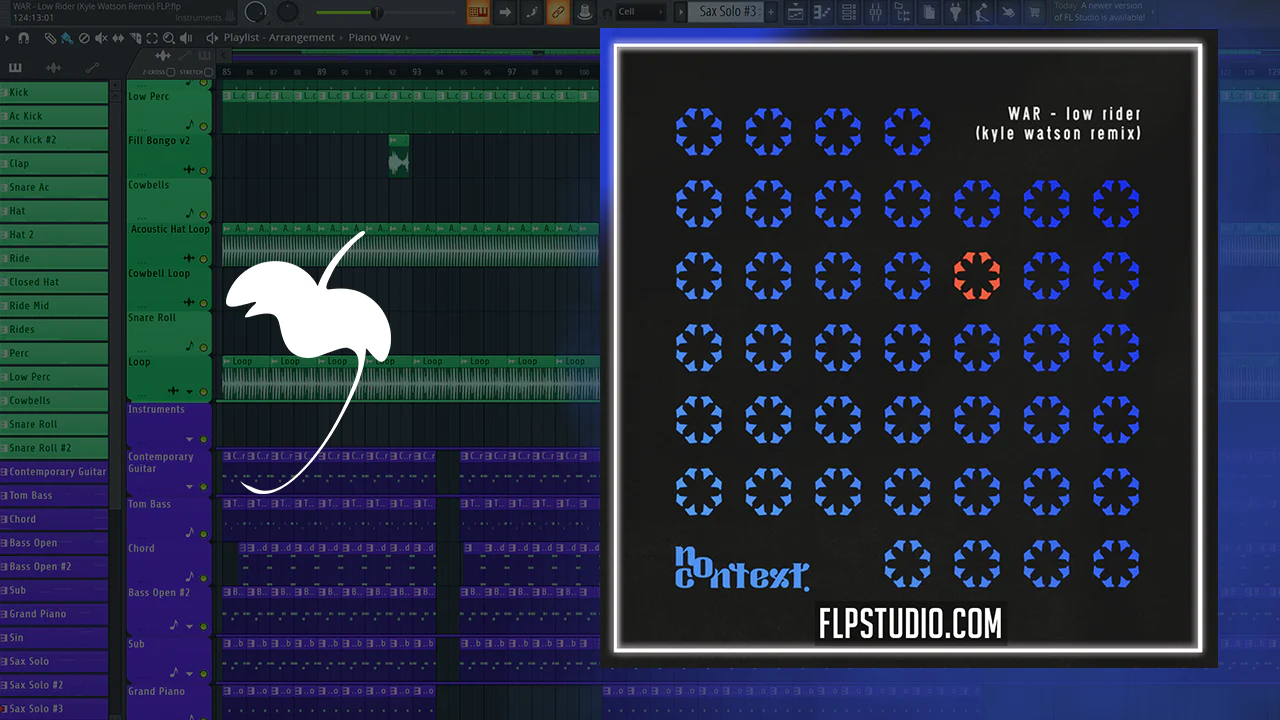Viewport: 1280px width, 720px height.
Task: Open the pattern options arrow left of Sax Solo #3
Action: pos(680,12)
